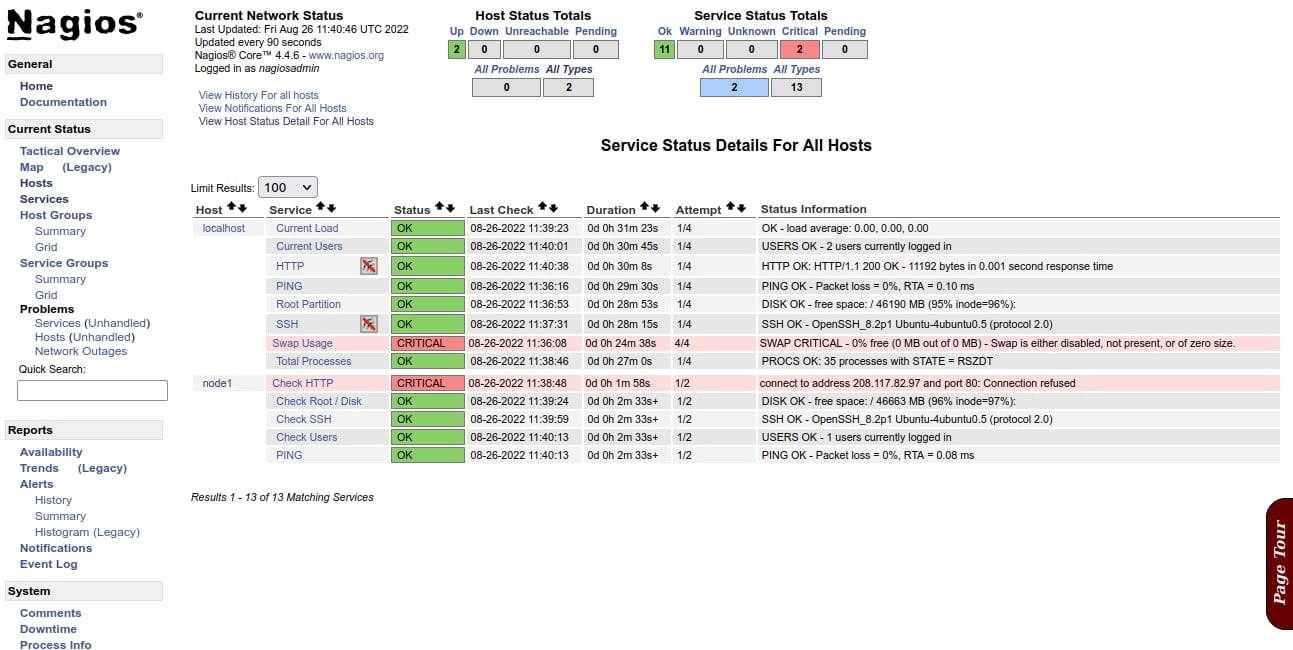Open Notifications report
Image resolution: width=1293 pixels, height=650 pixels.
56,548
